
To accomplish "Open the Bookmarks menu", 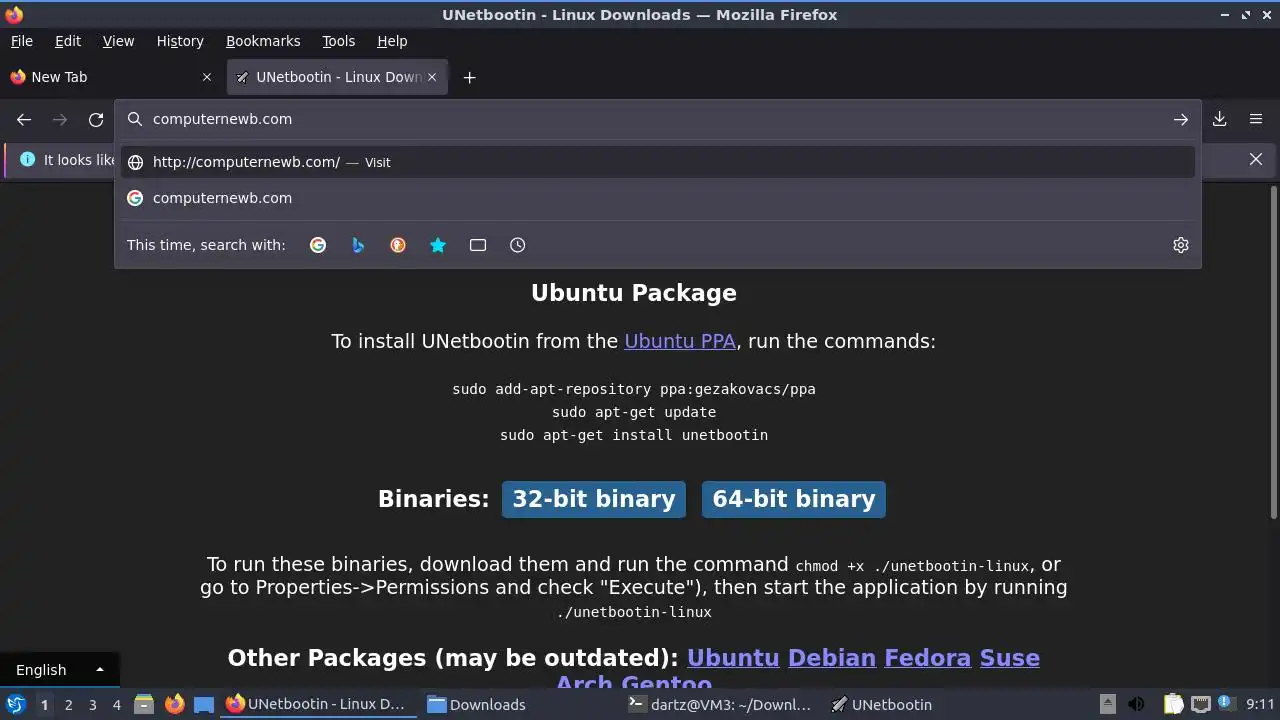I will [263, 41].
